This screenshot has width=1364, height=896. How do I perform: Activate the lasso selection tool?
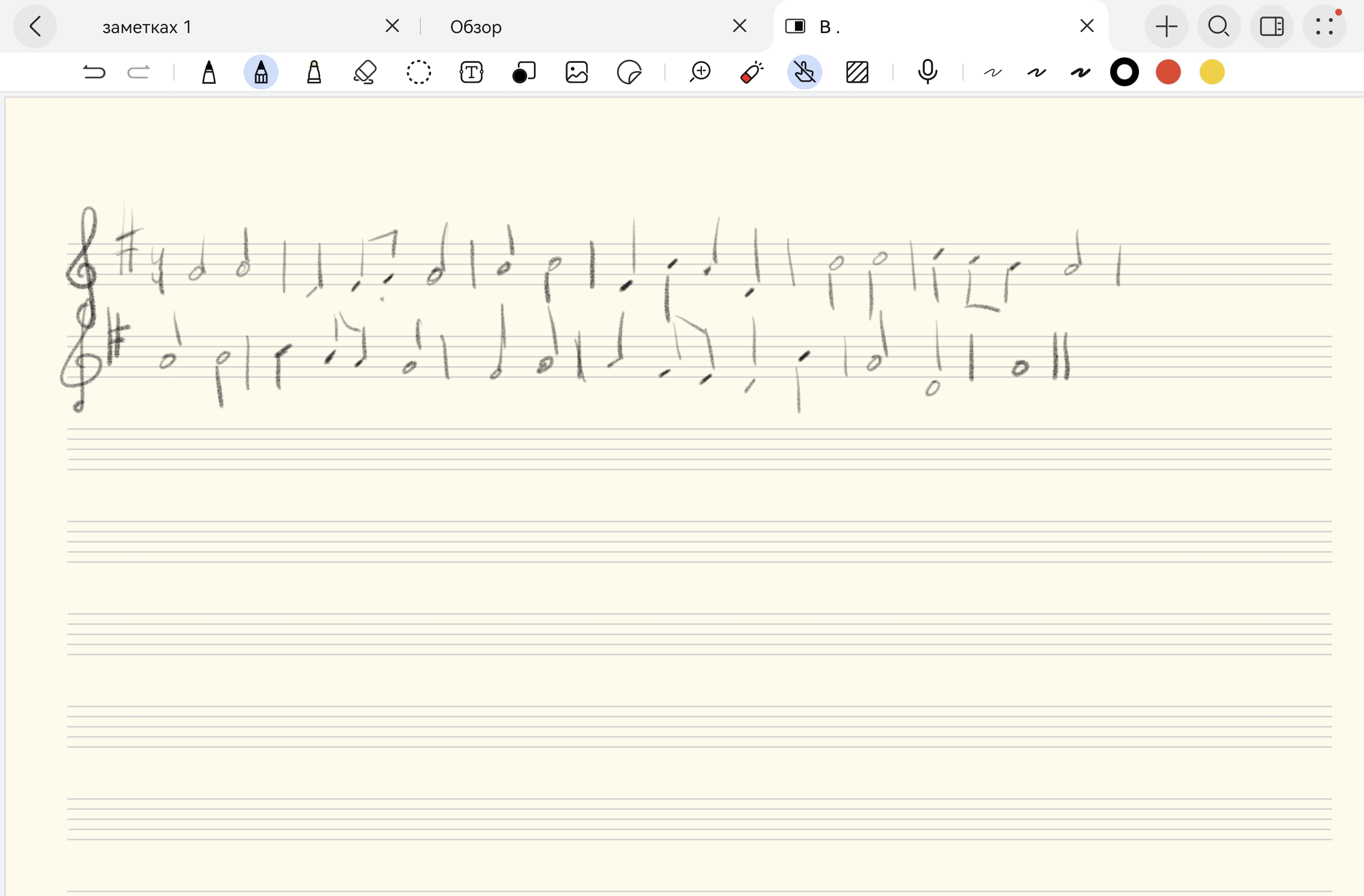point(418,72)
